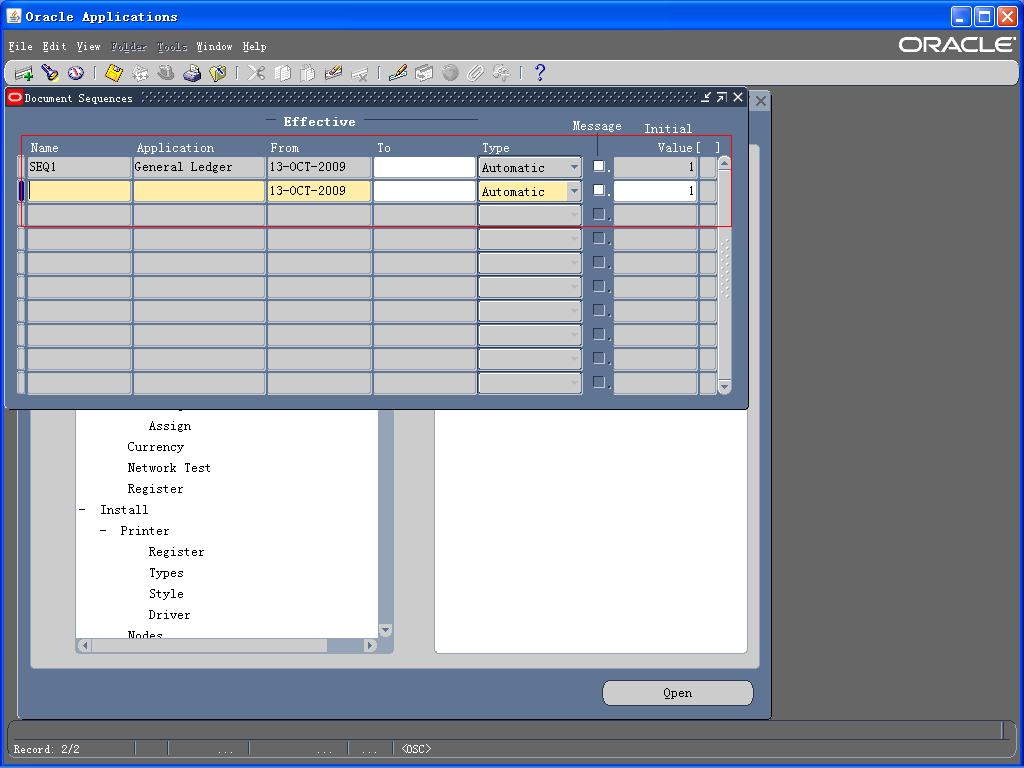Open the View menu

[88, 46]
